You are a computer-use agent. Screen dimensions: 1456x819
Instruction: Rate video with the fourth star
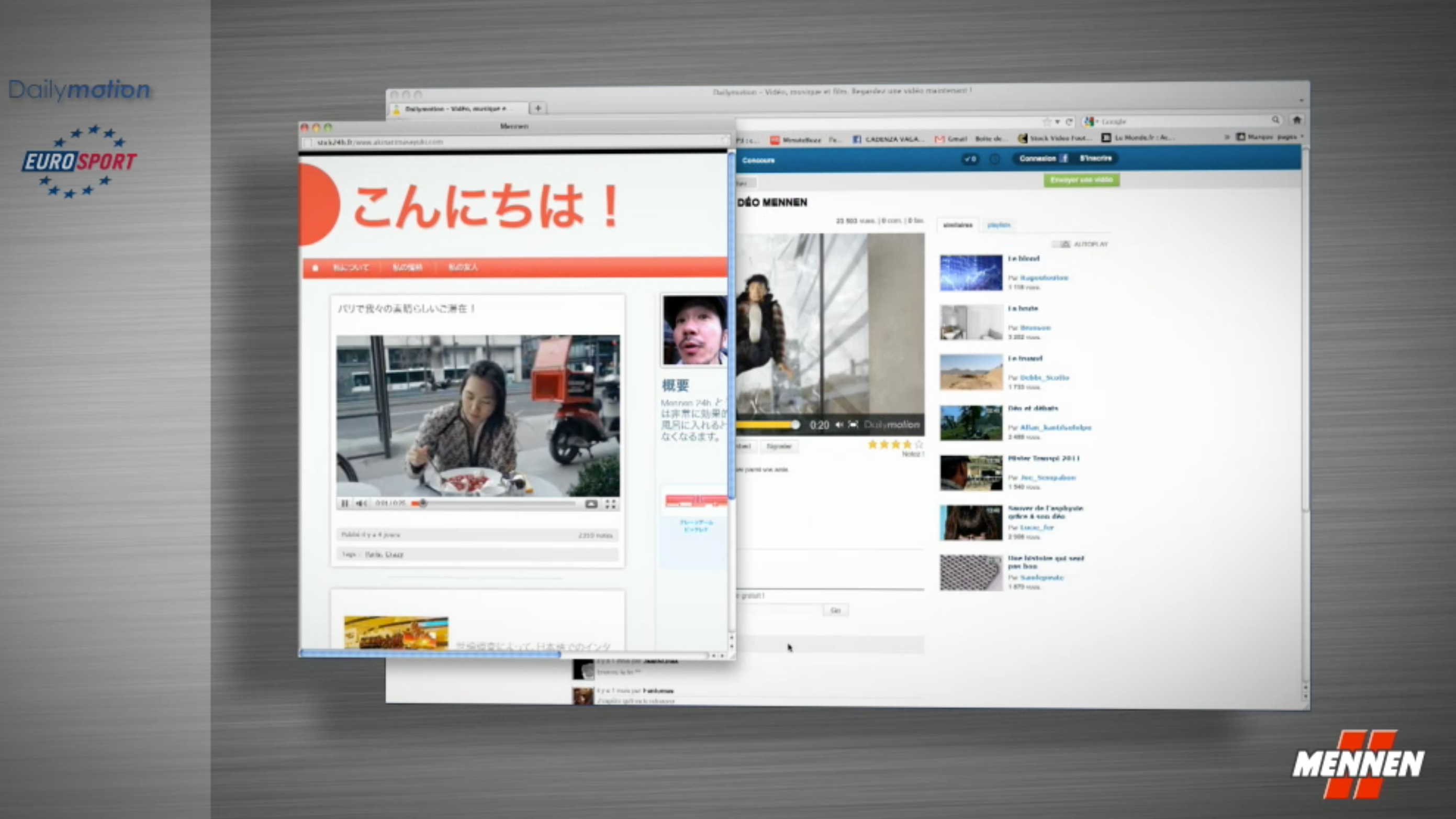[907, 445]
